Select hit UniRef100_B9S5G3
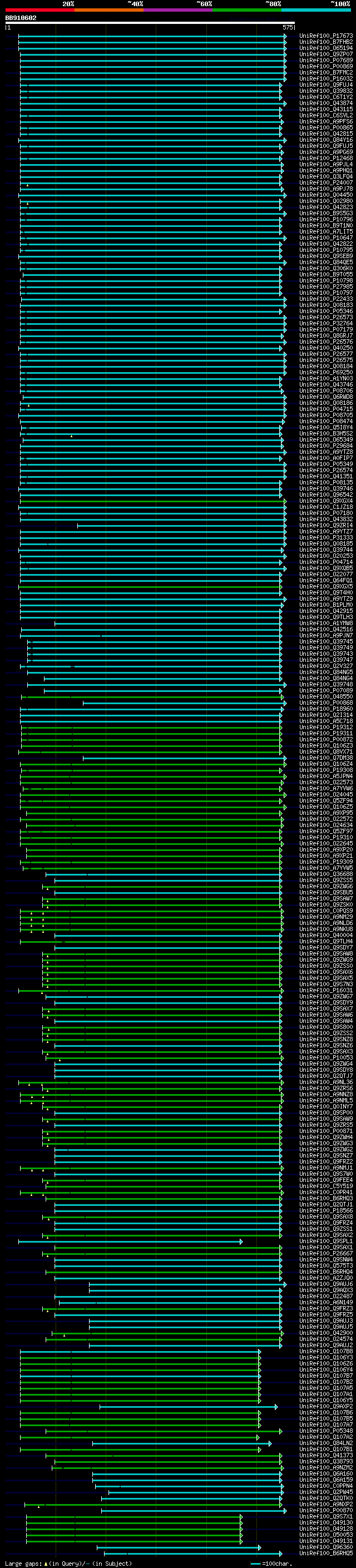 coord(326,213)
